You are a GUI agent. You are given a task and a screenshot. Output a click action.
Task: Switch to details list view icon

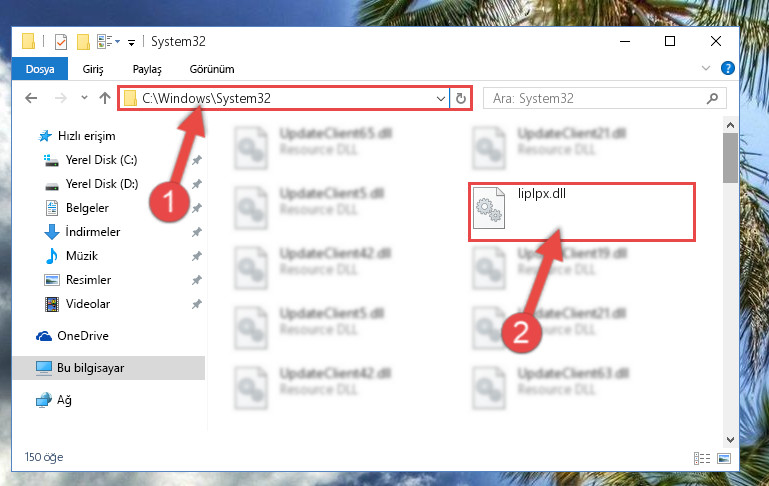(x=702, y=459)
